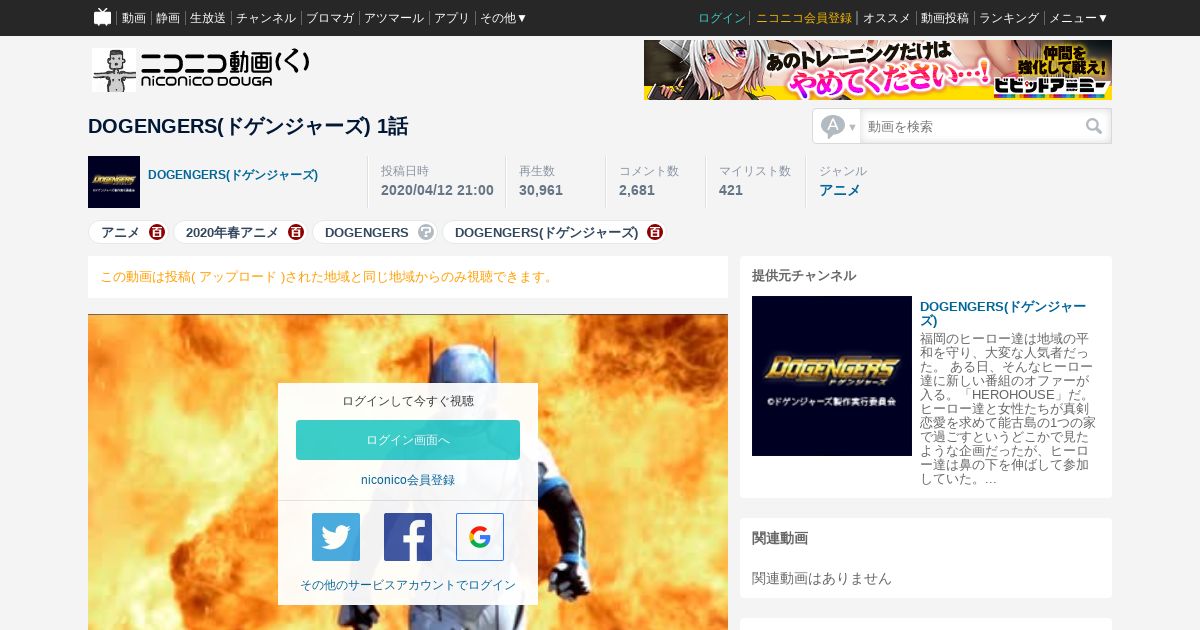Viewport: 1200px width, 630px height.
Task: Click the ログイン画面へ button
Action: tap(408, 440)
